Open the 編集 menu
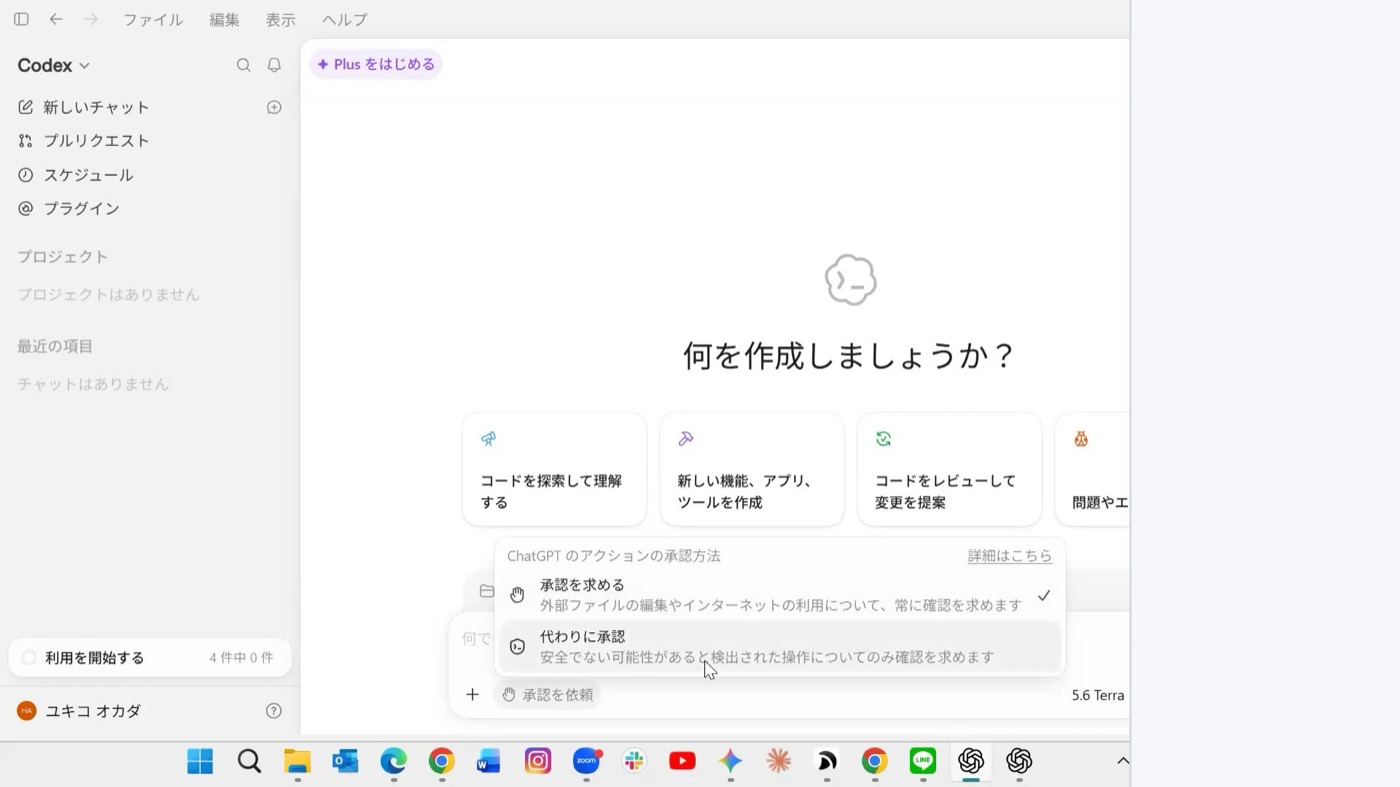Viewport: 1400px width, 787px height. click(x=225, y=20)
